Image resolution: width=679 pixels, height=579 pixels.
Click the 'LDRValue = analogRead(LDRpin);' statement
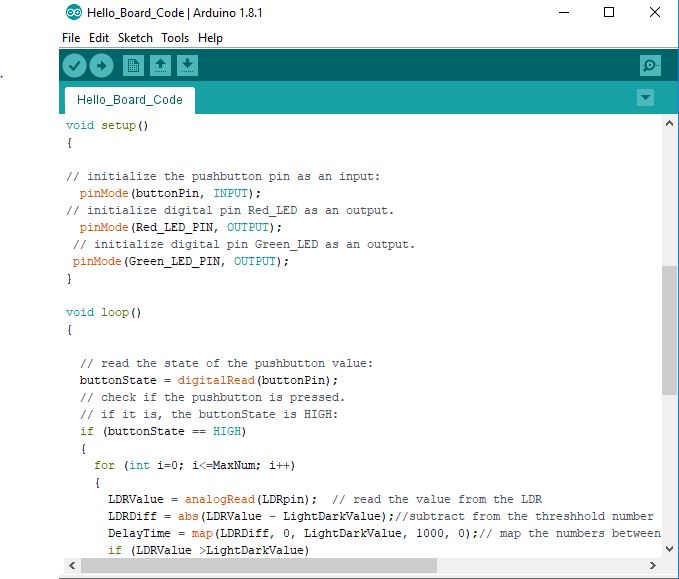pyautogui.click(x=213, y=499)
